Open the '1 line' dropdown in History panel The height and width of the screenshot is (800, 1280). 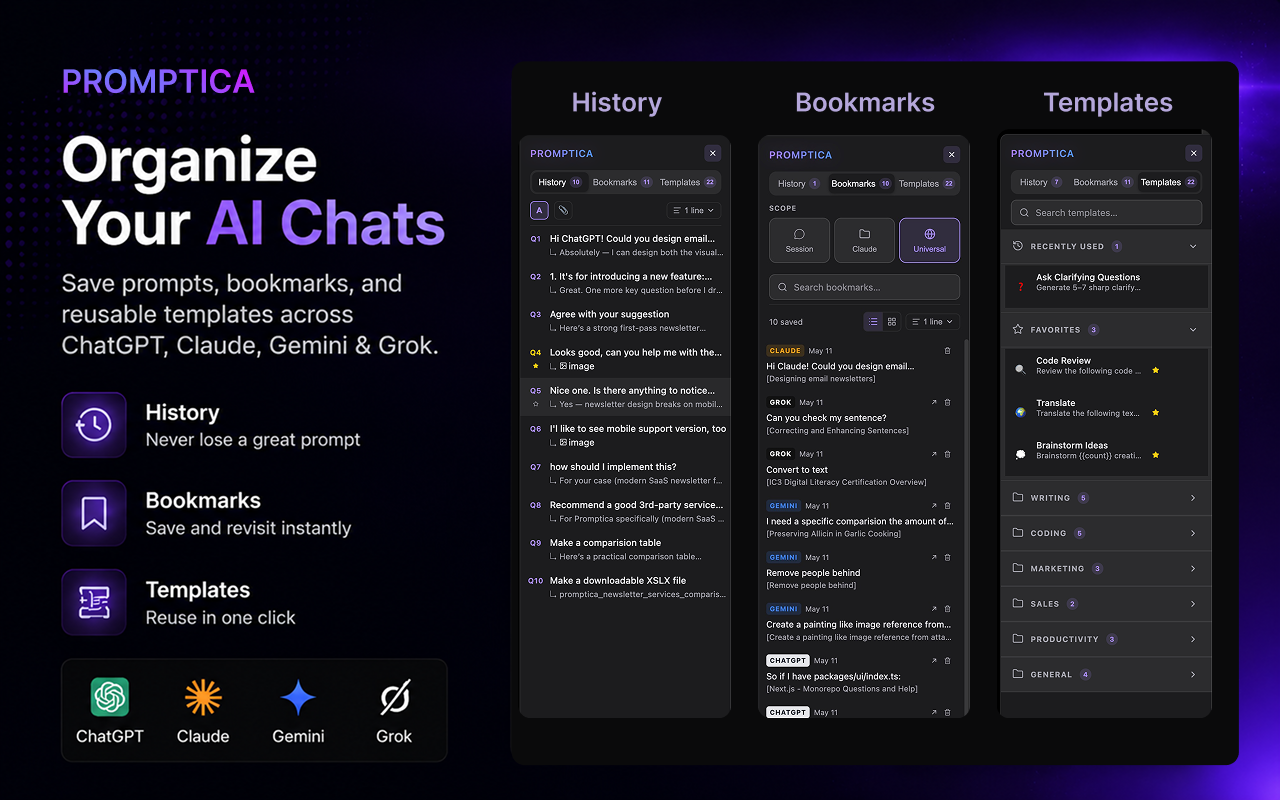[693, 210]
